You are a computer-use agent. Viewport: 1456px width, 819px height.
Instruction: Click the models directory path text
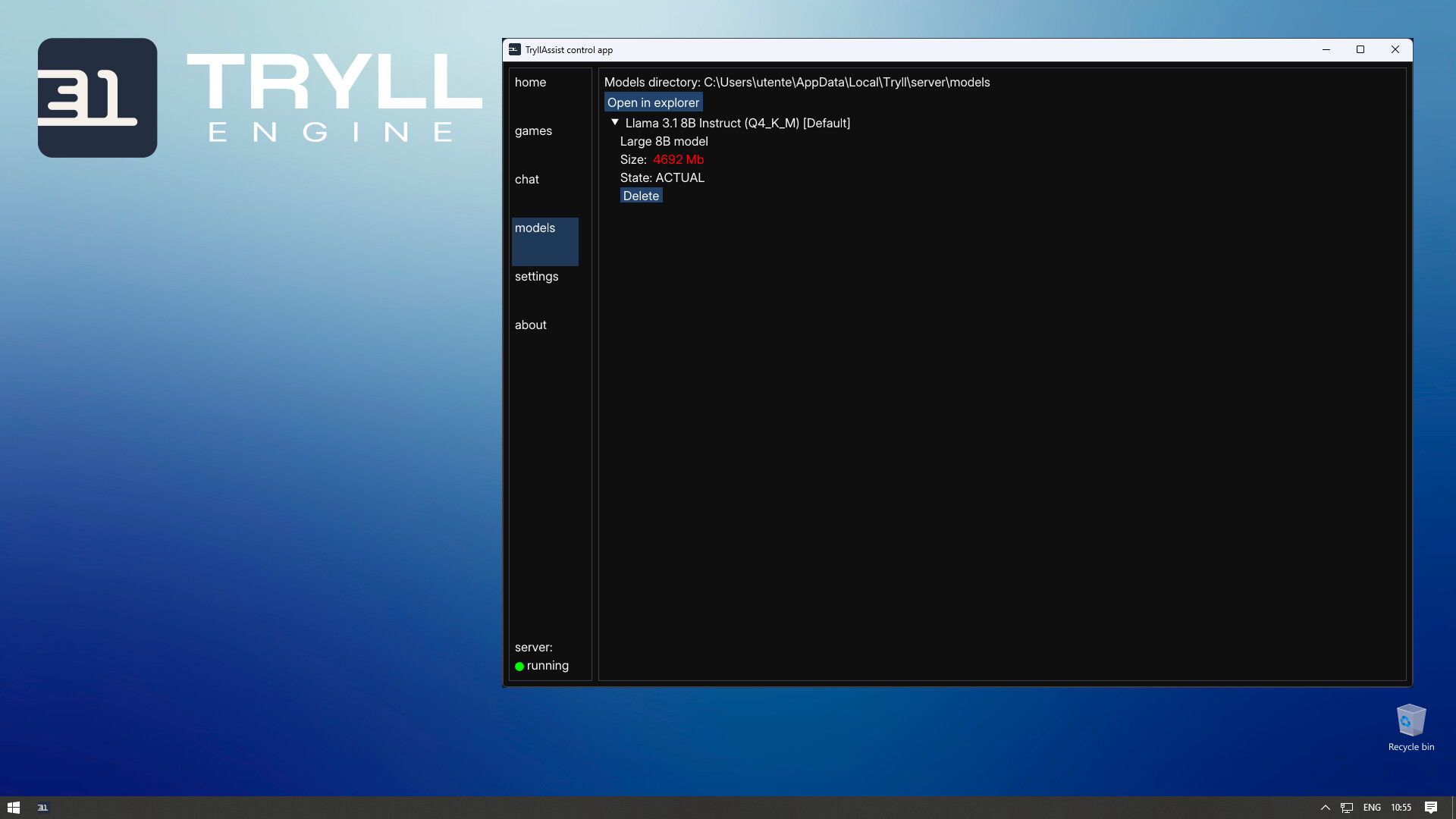pos(796,82)
